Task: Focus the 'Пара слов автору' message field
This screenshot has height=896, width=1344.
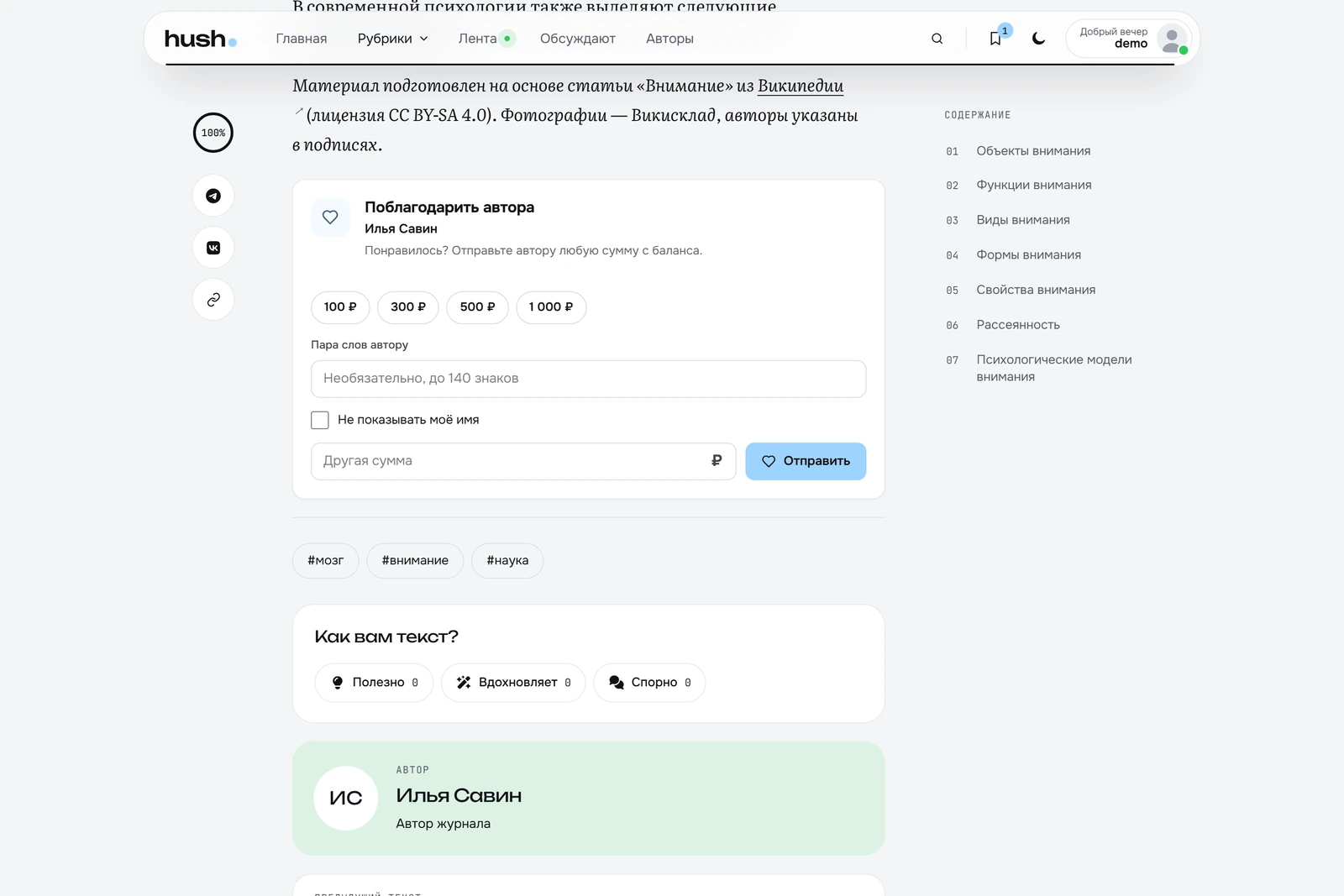Action: [x=588, y=379]
